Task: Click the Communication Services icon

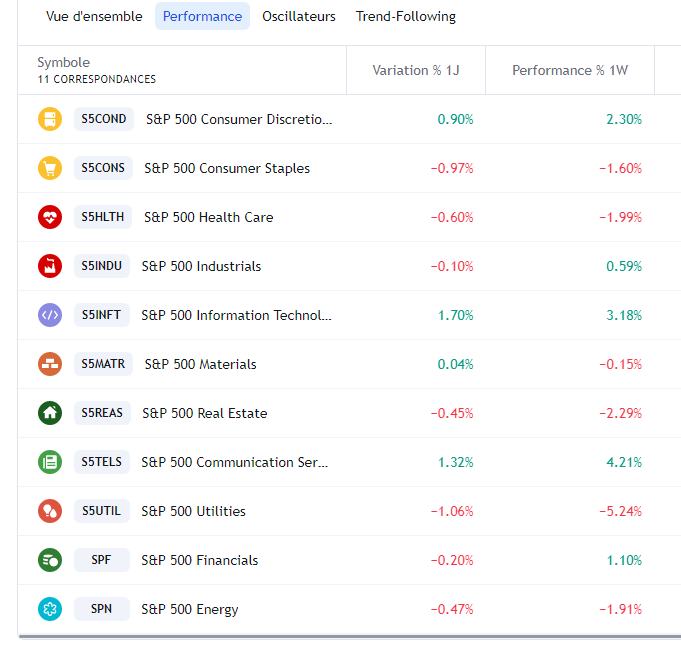Action: click(50, 462)
